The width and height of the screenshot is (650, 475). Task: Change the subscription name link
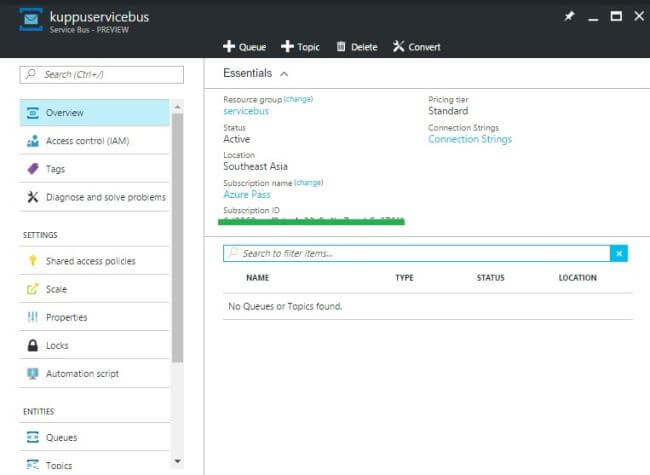pos(308,182)
